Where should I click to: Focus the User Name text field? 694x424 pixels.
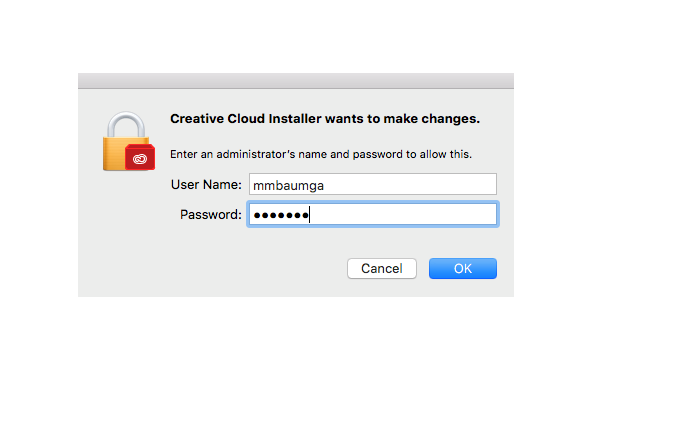click(x=373, y=184)
